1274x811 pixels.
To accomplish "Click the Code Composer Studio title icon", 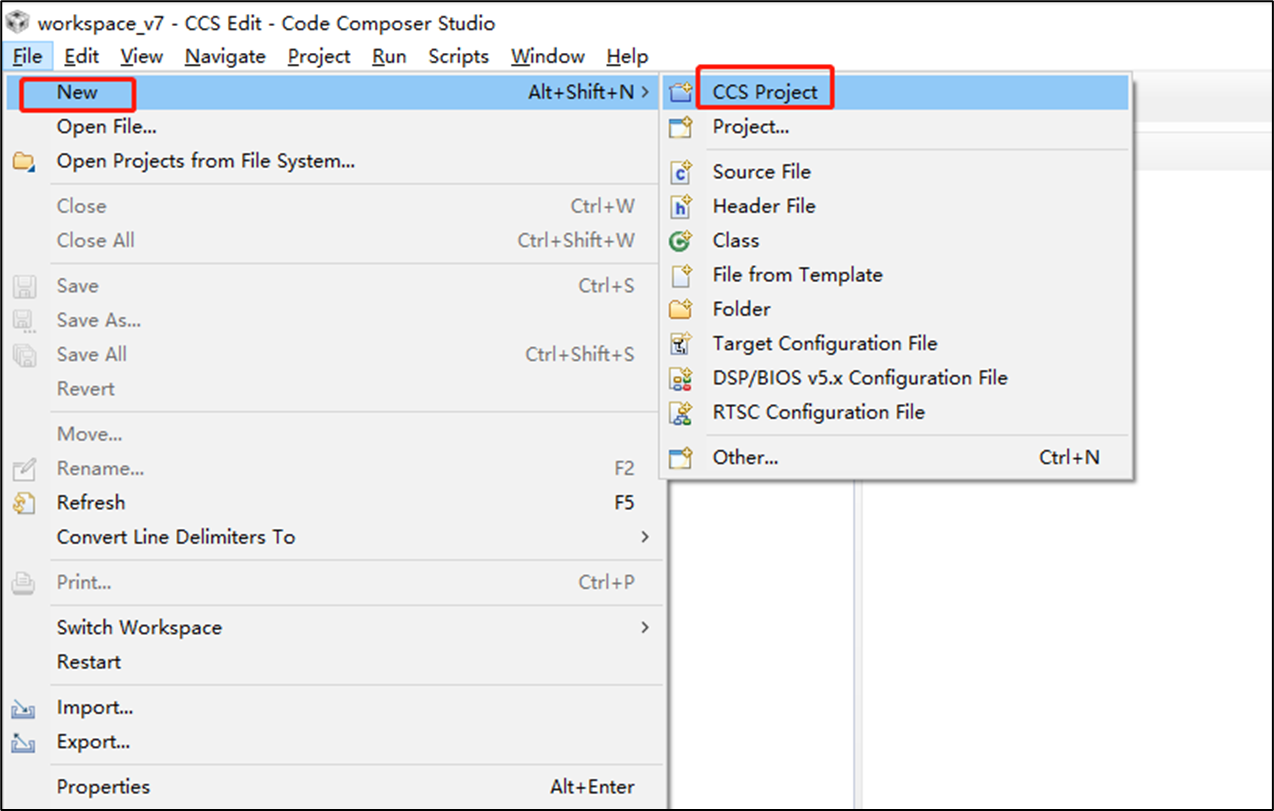I will coord(18,21).
